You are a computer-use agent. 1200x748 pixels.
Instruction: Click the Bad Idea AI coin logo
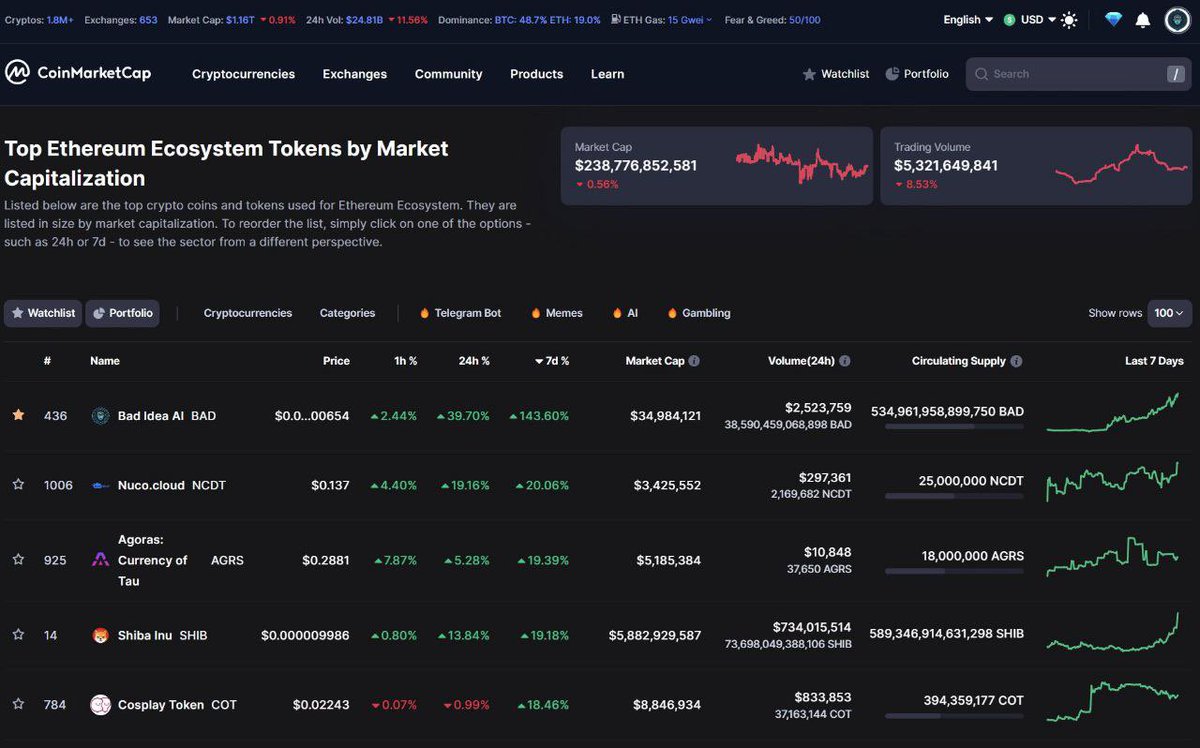click(x=100, y=416)
